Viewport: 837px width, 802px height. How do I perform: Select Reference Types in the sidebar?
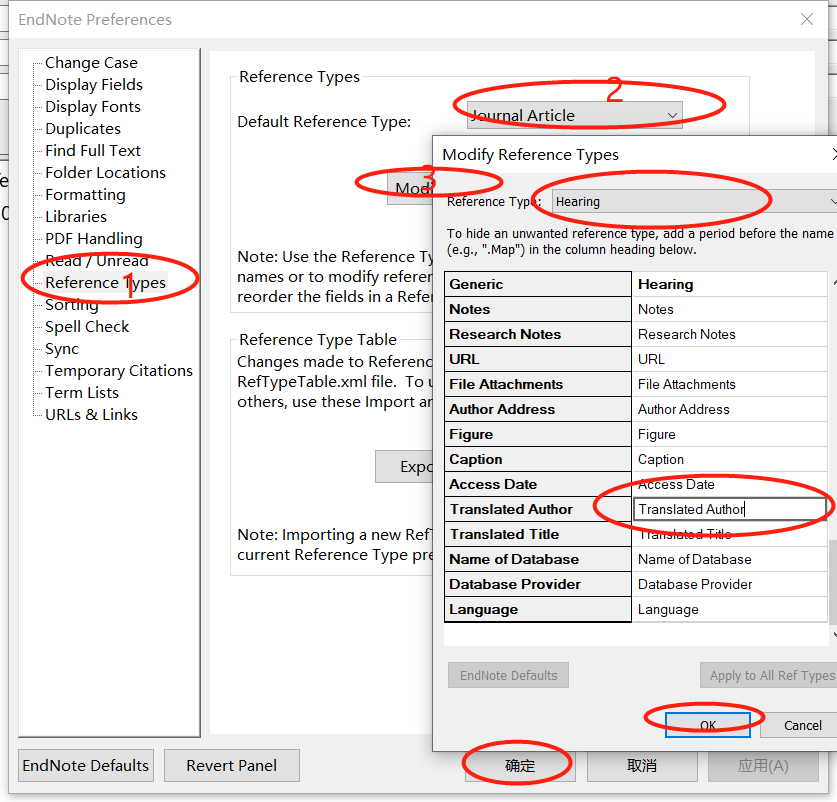pyautogui.click(x=104, y=282)
